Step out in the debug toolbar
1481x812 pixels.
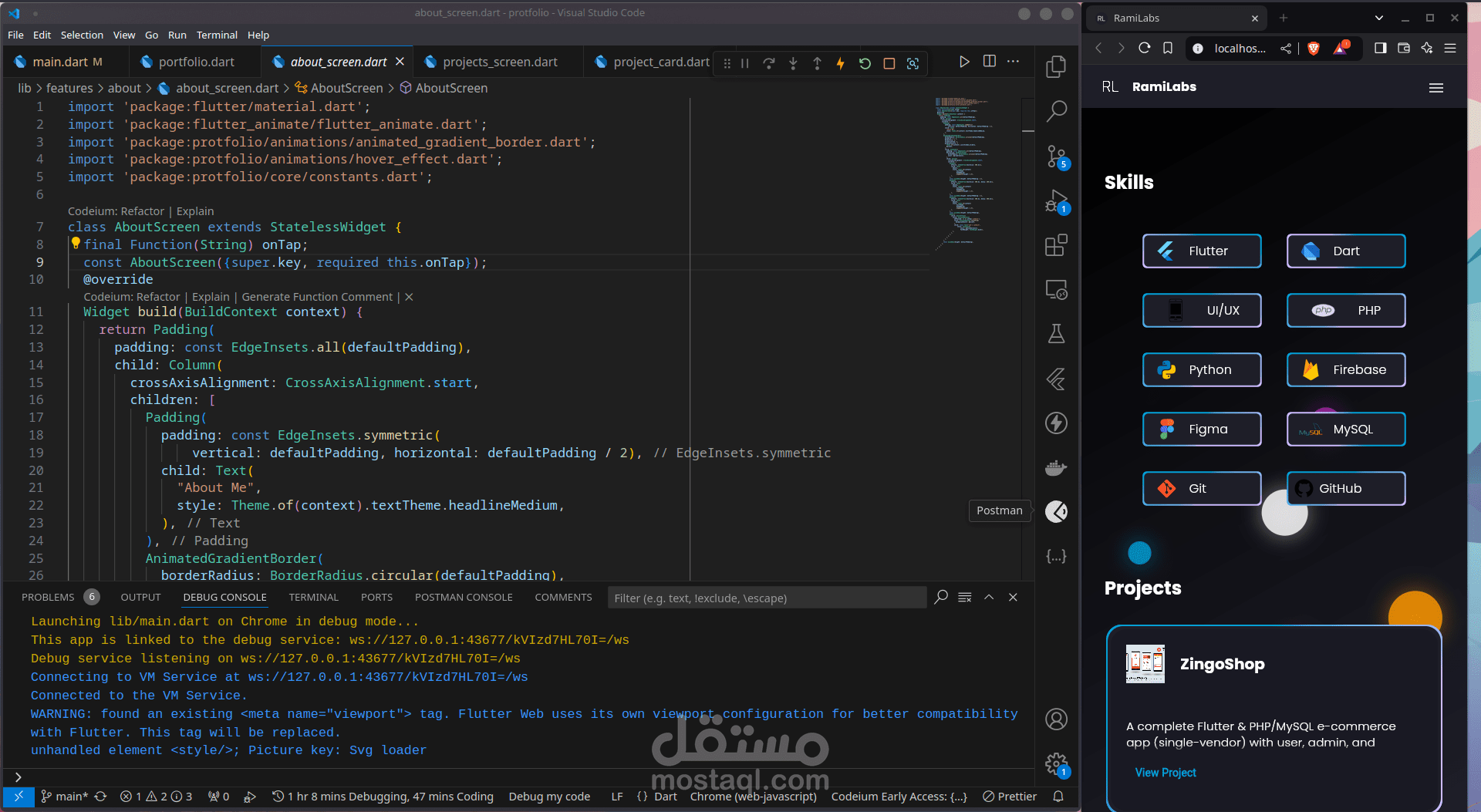pyautogui.click(x=817, y=63)
